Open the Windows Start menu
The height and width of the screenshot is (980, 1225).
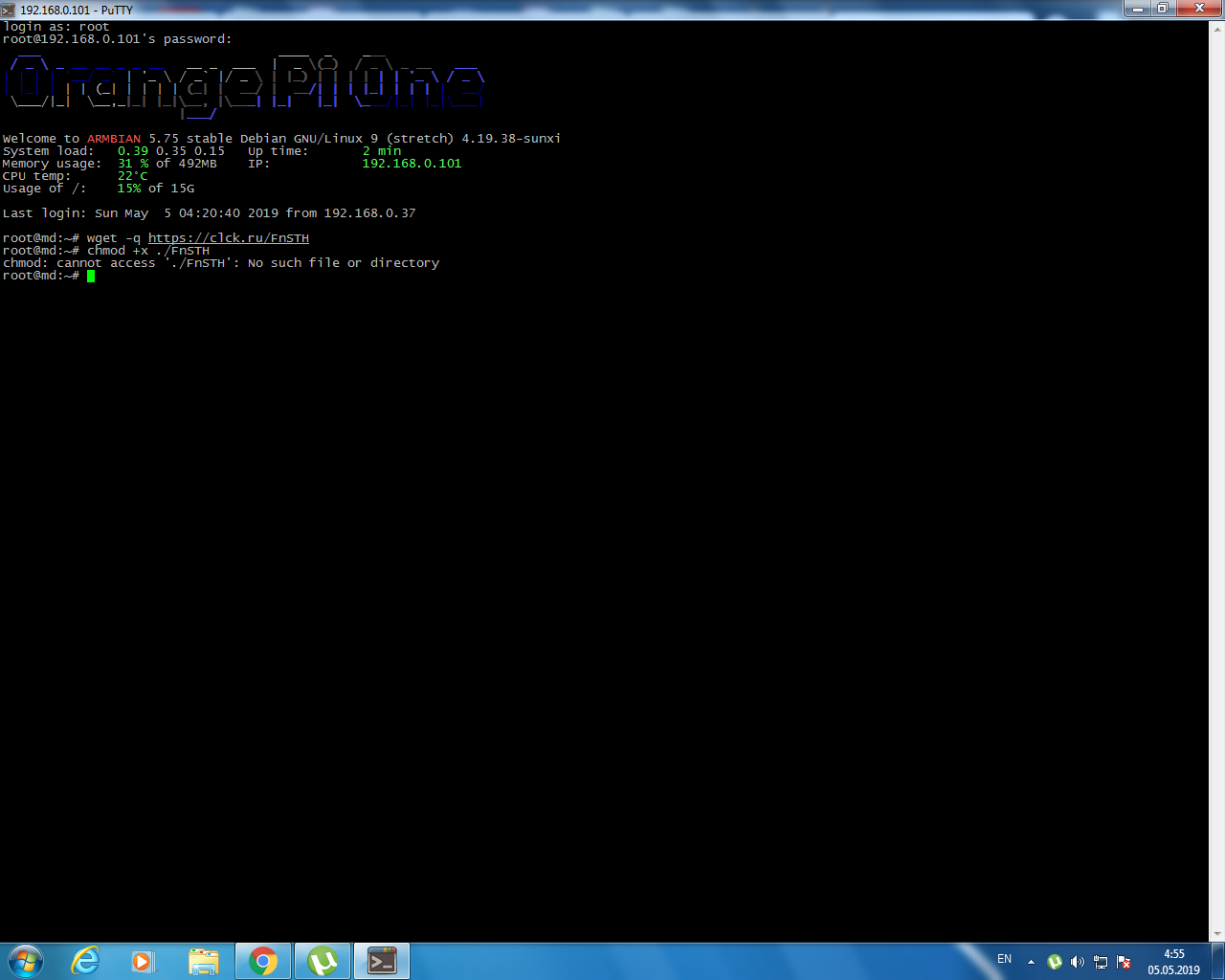point(26,961)
